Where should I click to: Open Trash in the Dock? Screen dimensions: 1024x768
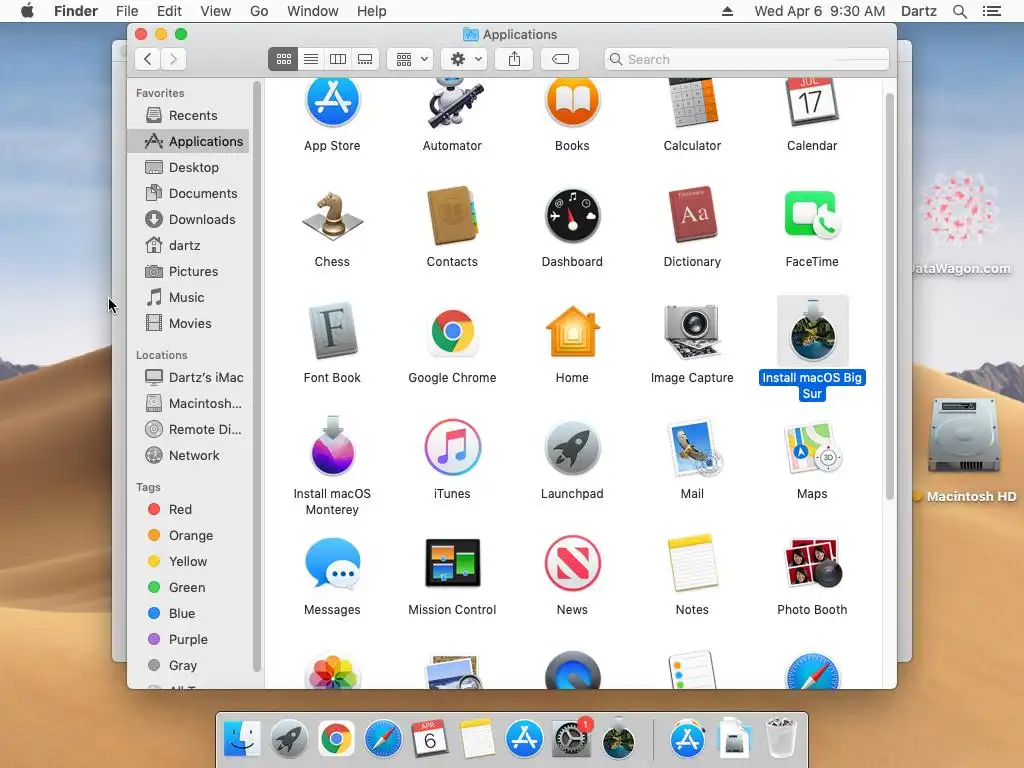pos(780,738)
